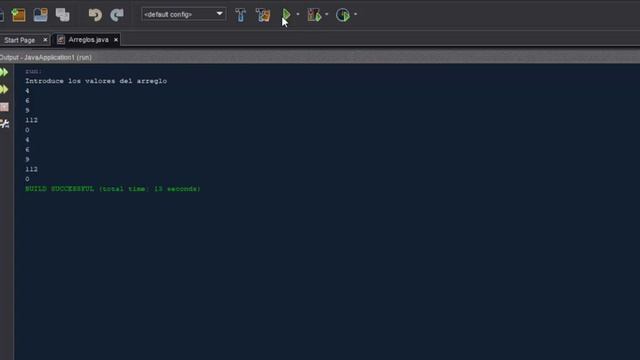Open the default config dropdown
This screenshot has width=640, height=360.
tap(184, 14)
